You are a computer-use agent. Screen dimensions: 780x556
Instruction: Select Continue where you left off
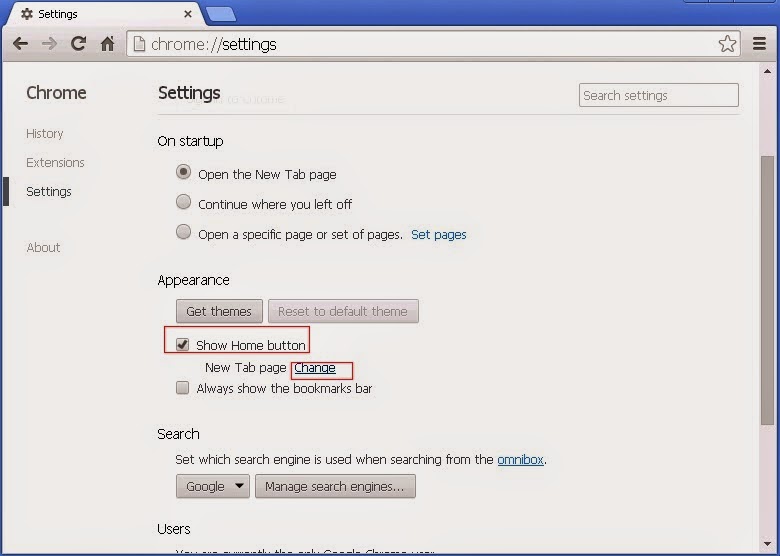(x=184, y=202)
